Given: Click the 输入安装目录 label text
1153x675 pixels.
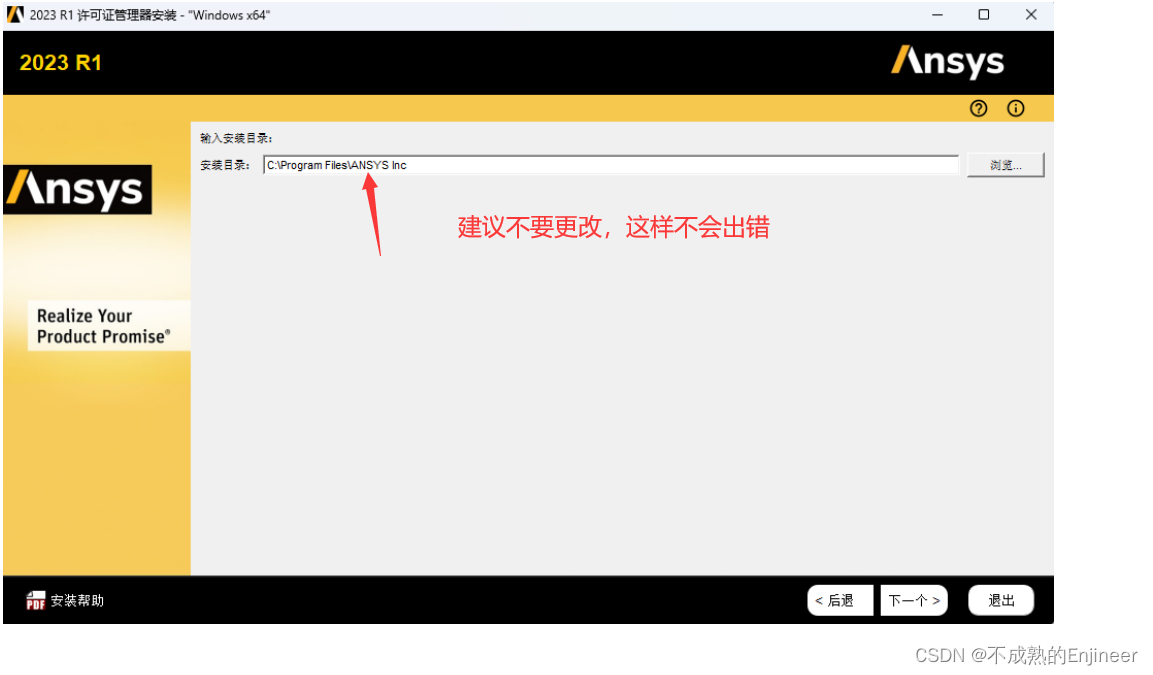Looking at the screenshot, I should (x=236, y=138).
